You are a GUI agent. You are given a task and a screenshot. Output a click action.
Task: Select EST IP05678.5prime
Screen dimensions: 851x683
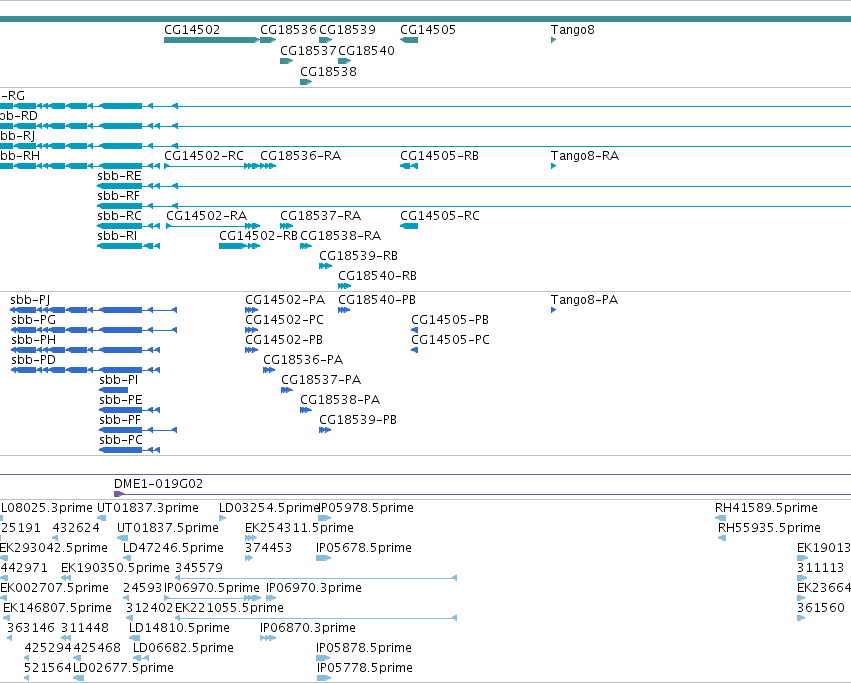tap(323, 558)
